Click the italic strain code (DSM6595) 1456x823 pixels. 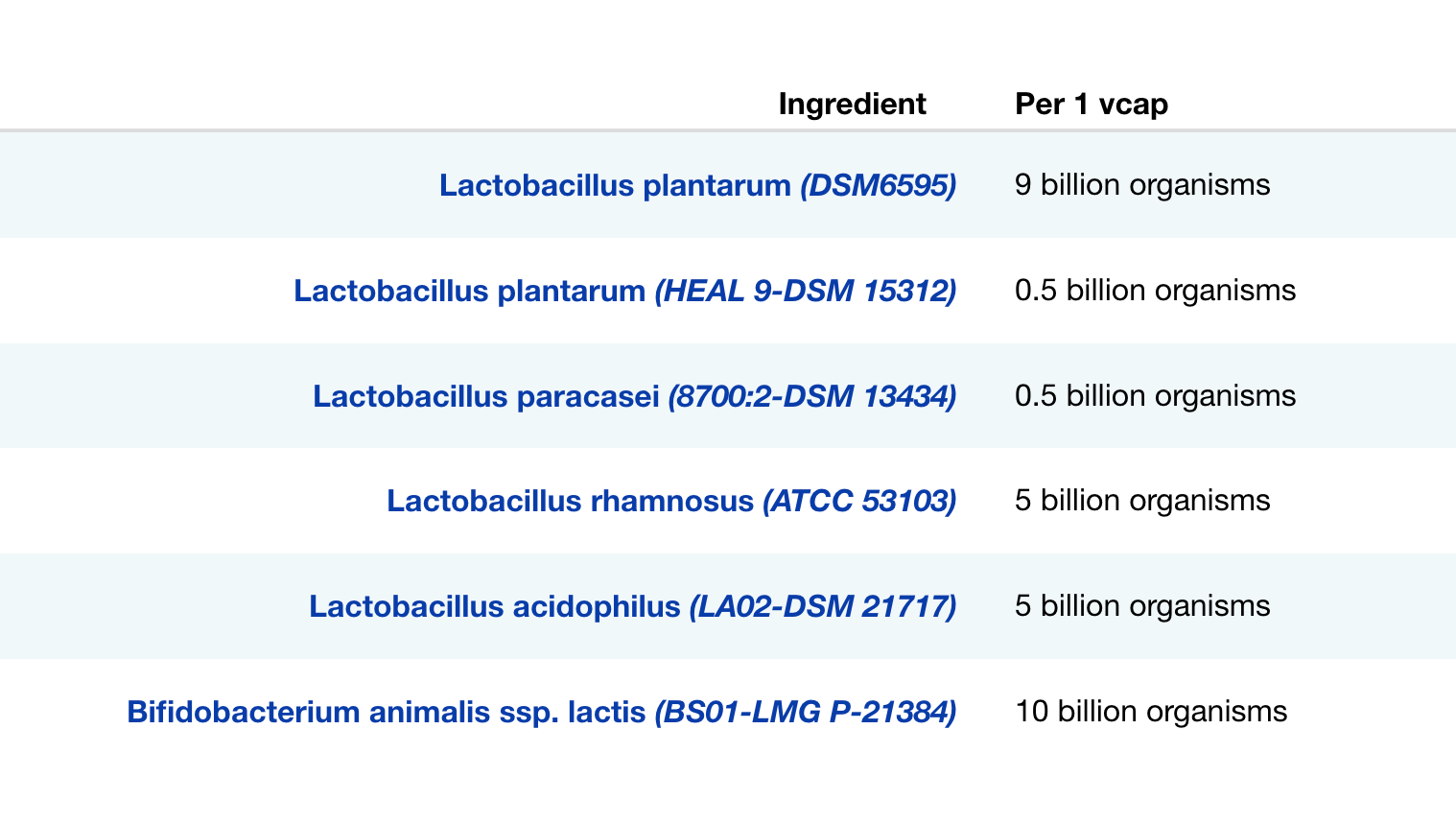point(879,185)
